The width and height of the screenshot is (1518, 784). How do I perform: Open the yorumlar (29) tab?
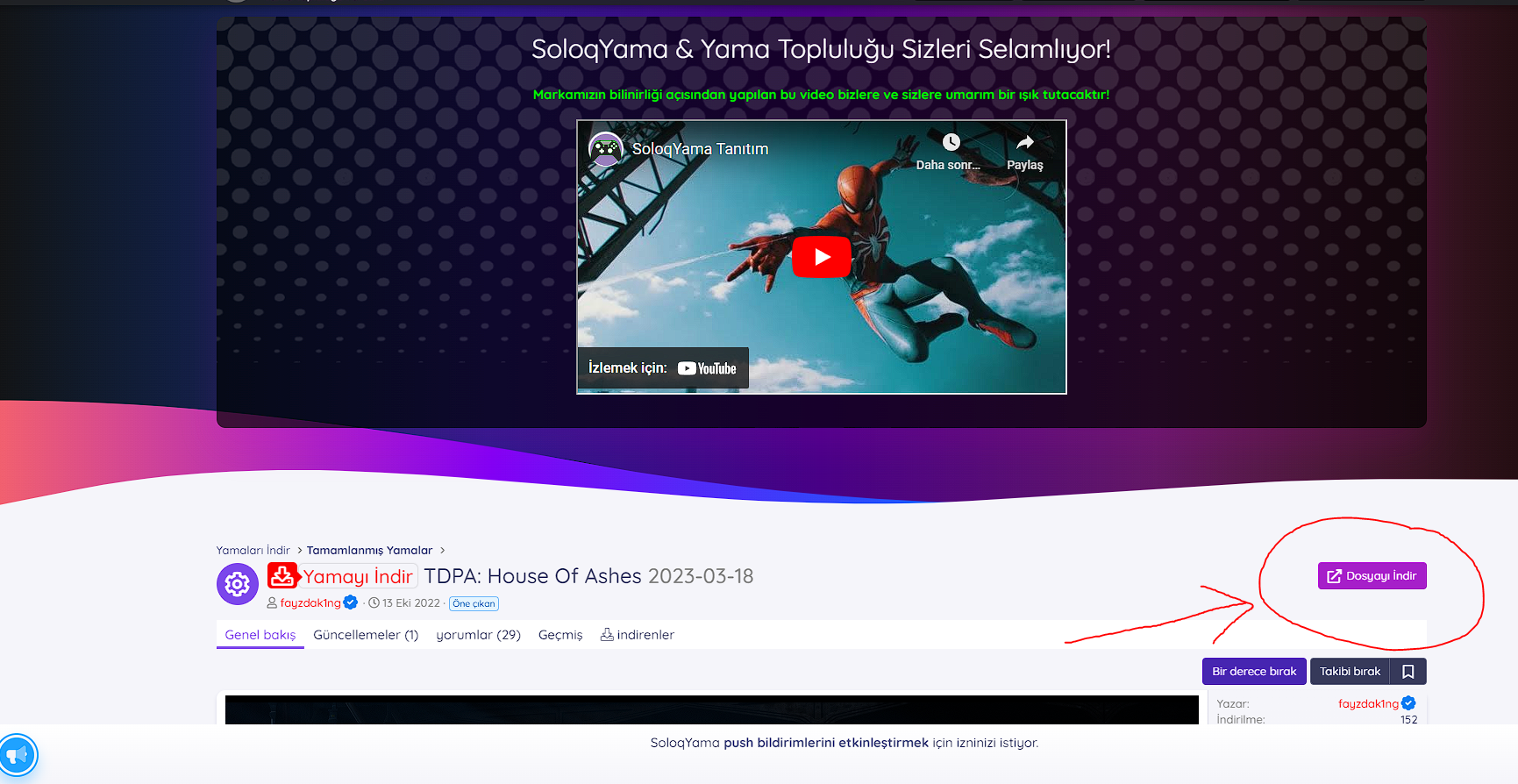478,635
